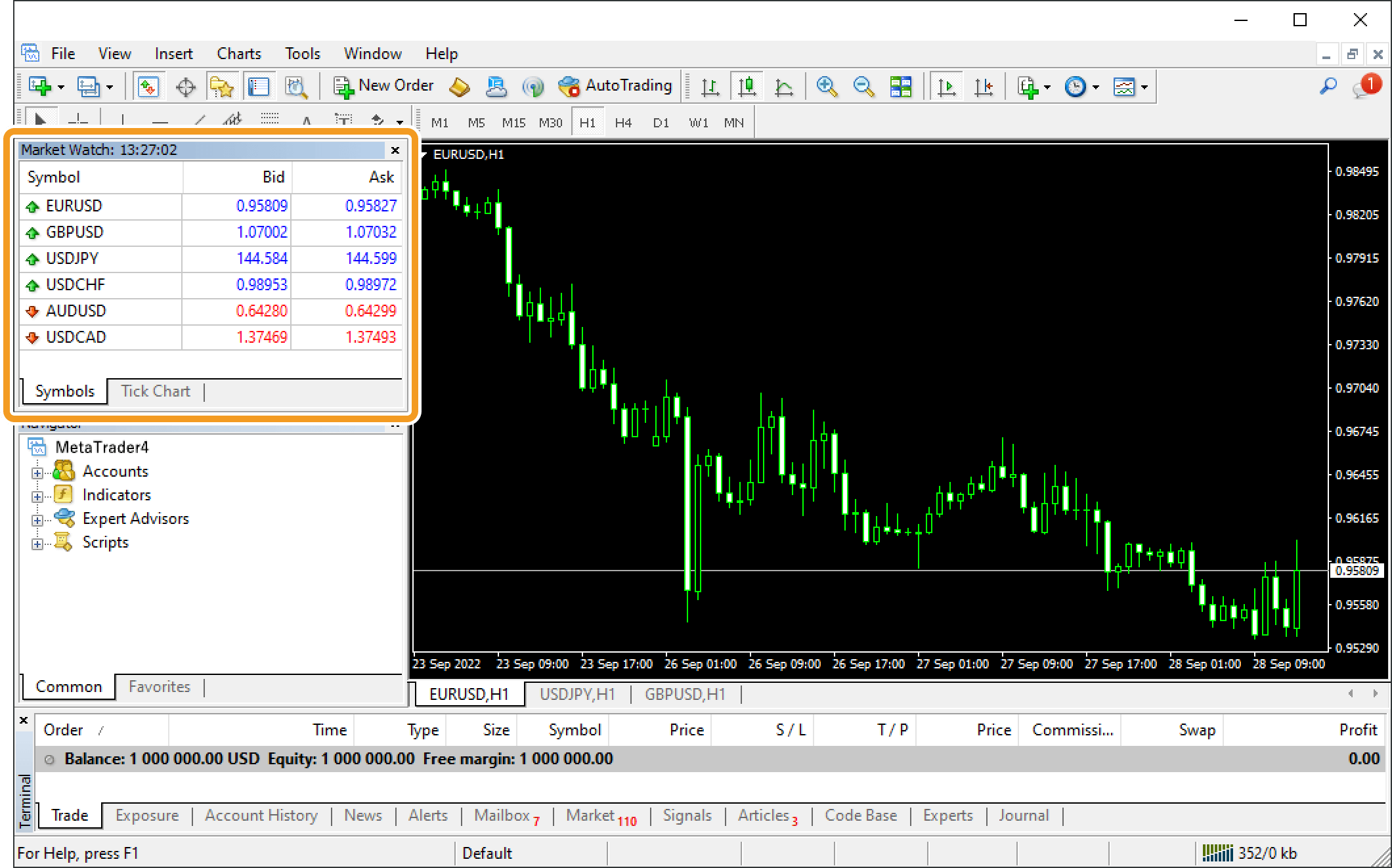The width and height of the screenshot is (1392, 868).
Task: Expand the Accounts tree node
Action: coord(37,472)
